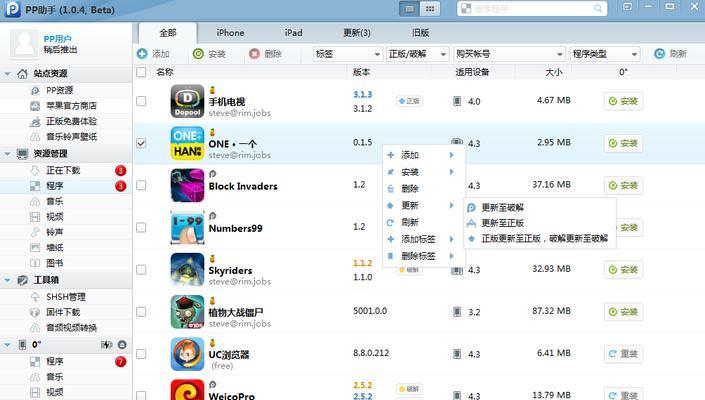The width and height of the screenshot is (705, 400).
Task: Open 音乐铃声壁纸 sidebar item
Action: [x=71, y=137]
